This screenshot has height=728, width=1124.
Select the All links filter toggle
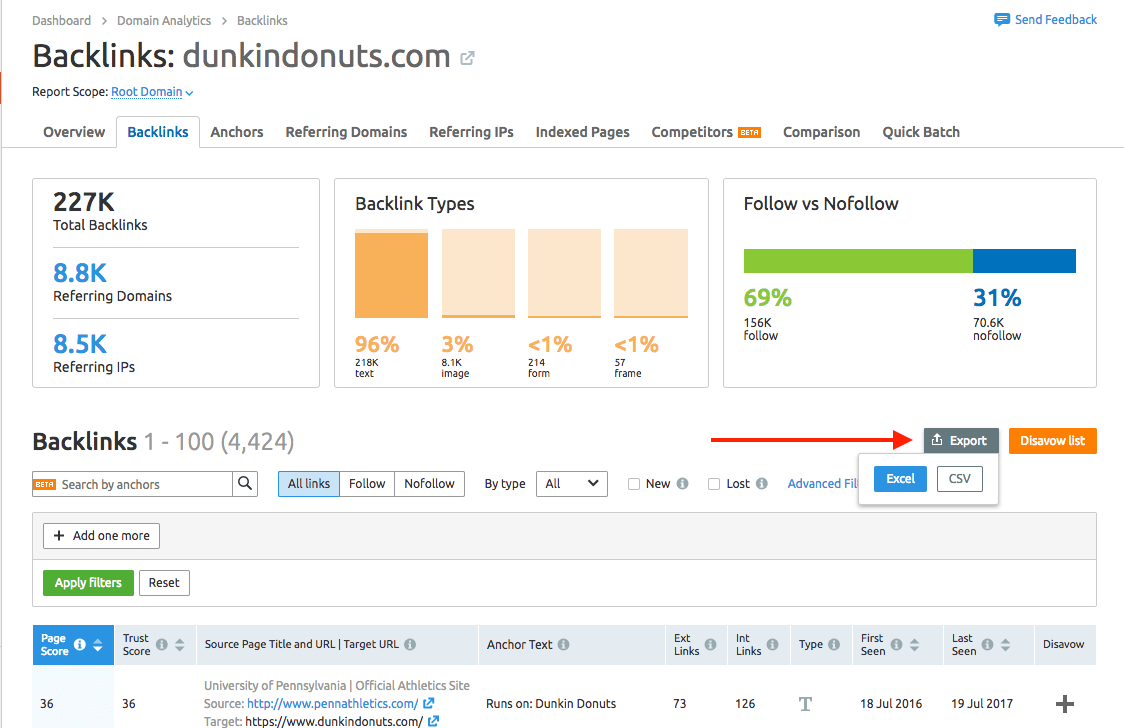click(x=309, y=484)
